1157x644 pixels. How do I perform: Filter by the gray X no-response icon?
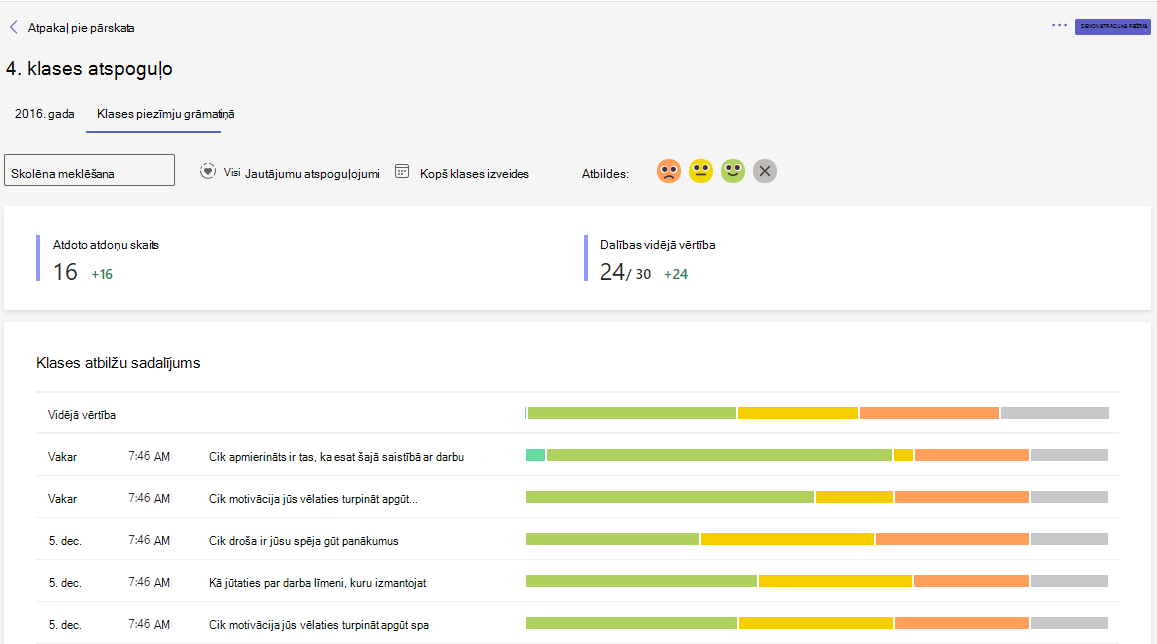tap(764, 171)
